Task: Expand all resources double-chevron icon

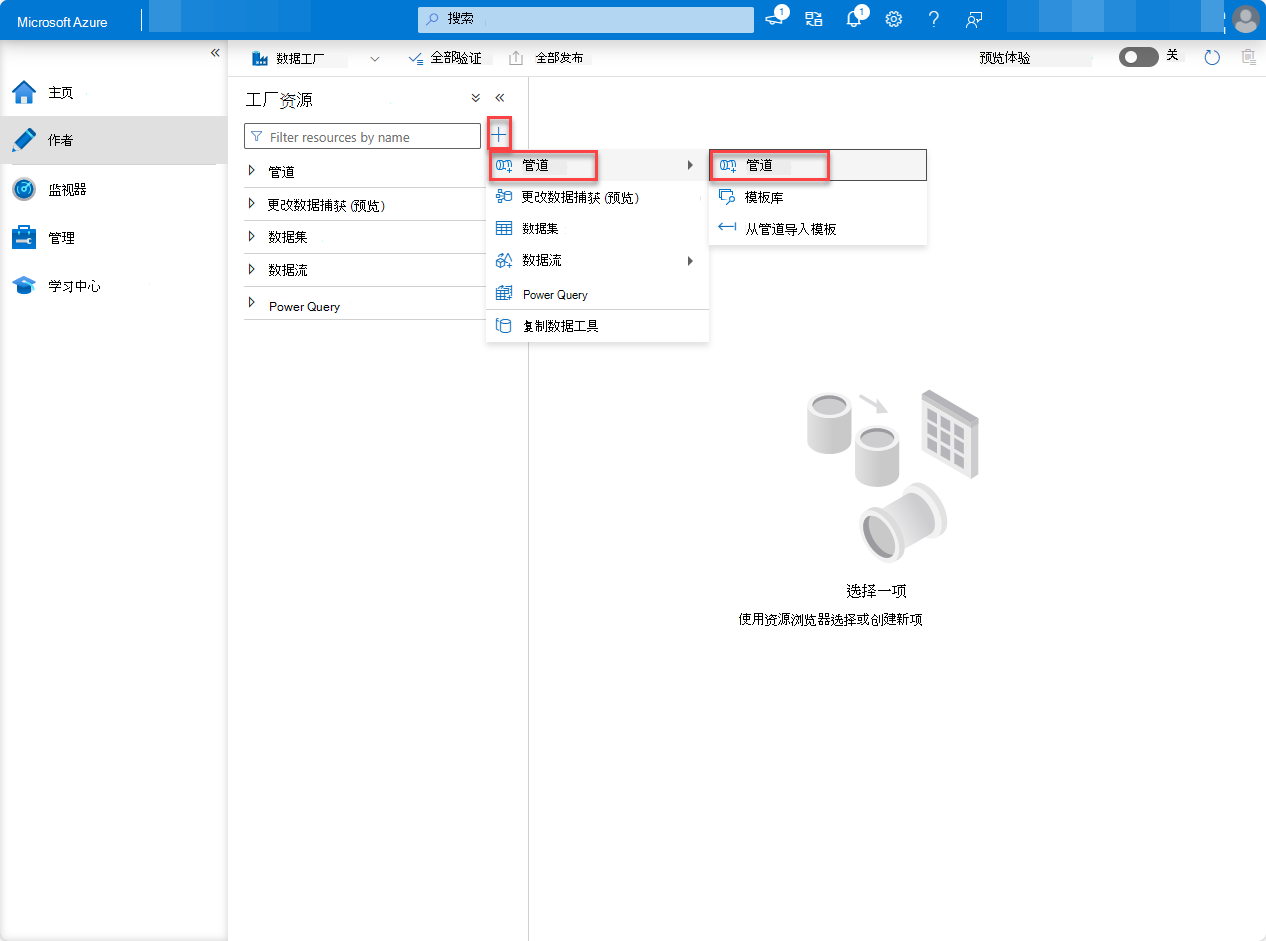Action: coord(475,98)
